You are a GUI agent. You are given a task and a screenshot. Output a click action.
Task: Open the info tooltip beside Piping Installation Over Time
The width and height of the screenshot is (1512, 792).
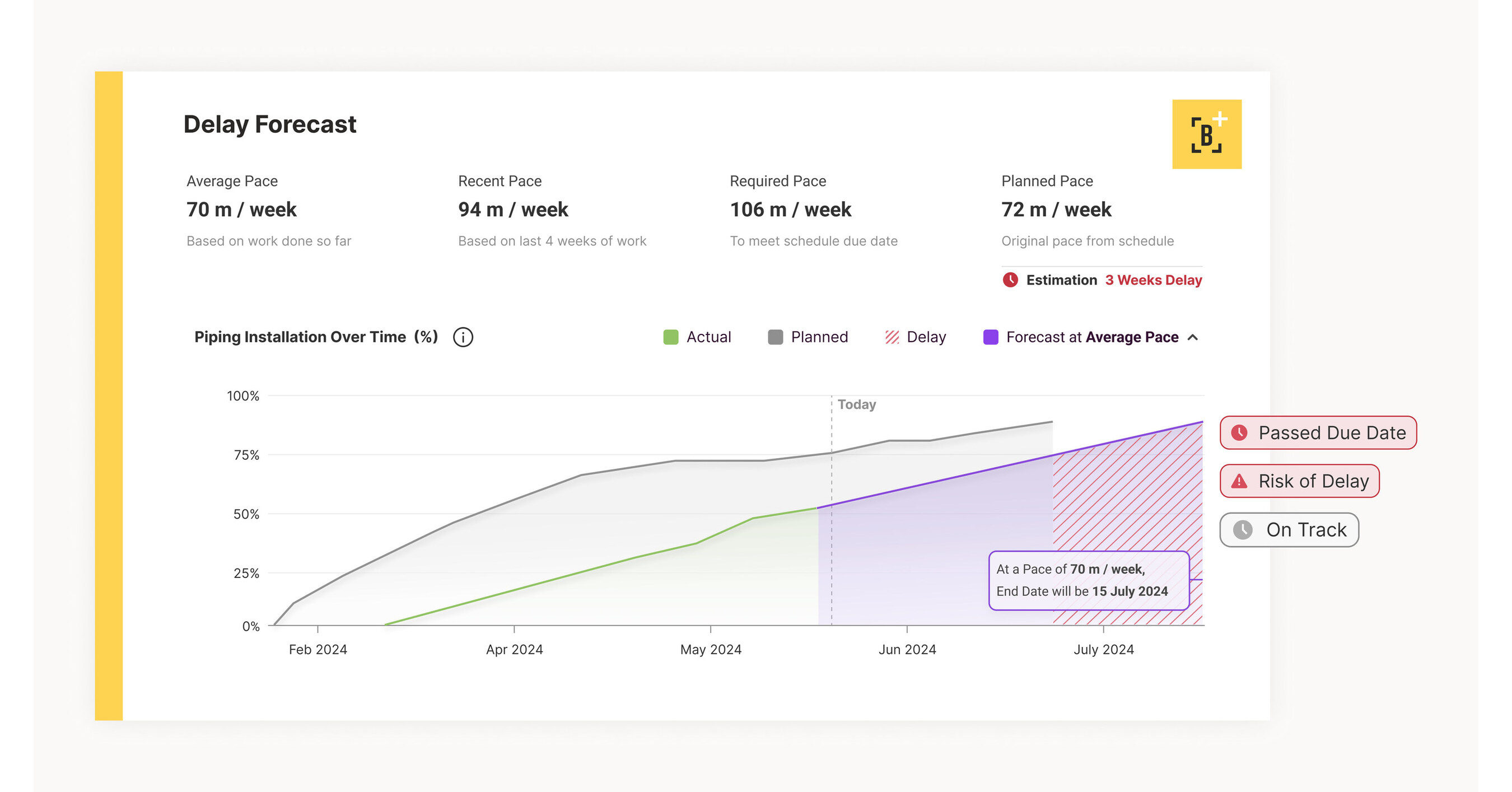[463, 337]
